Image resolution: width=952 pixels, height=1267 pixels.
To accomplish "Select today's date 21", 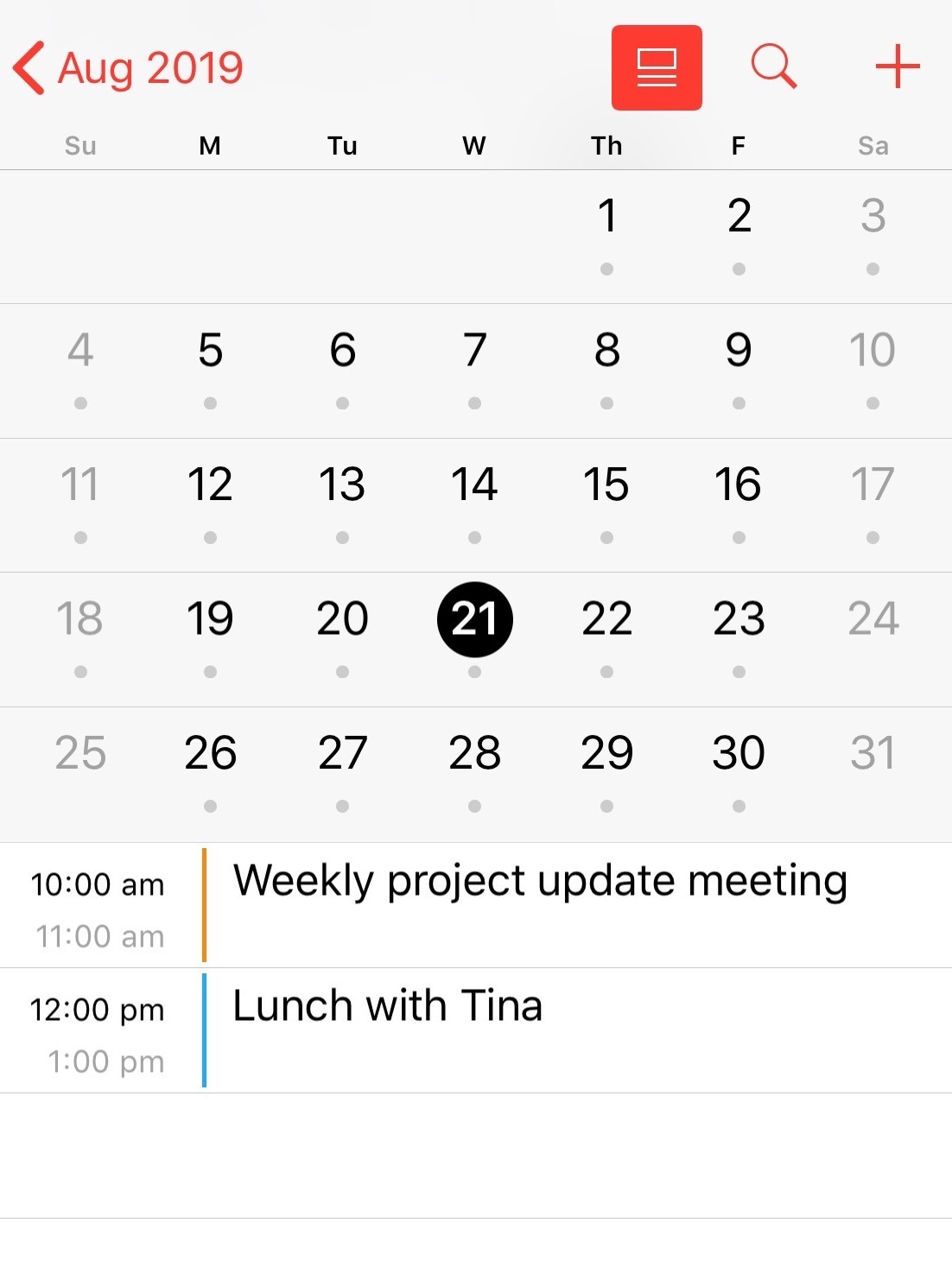I will pos(474,619).
